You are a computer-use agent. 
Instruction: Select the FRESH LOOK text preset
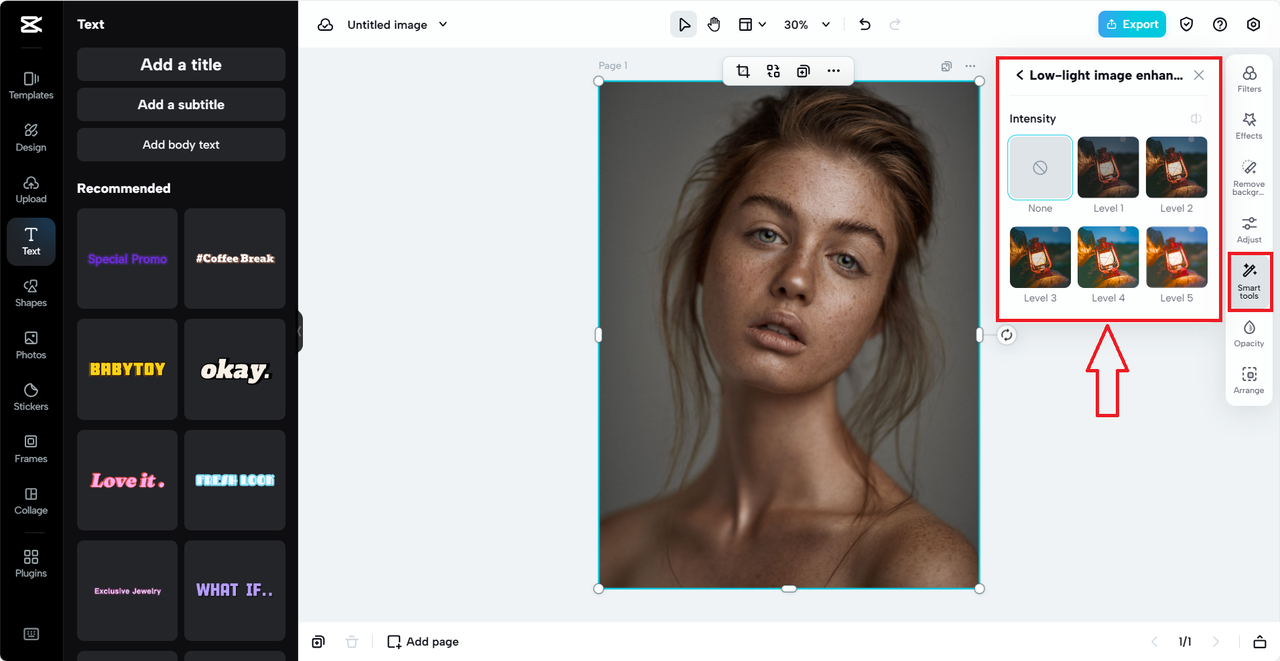click(x=235, y=480)
